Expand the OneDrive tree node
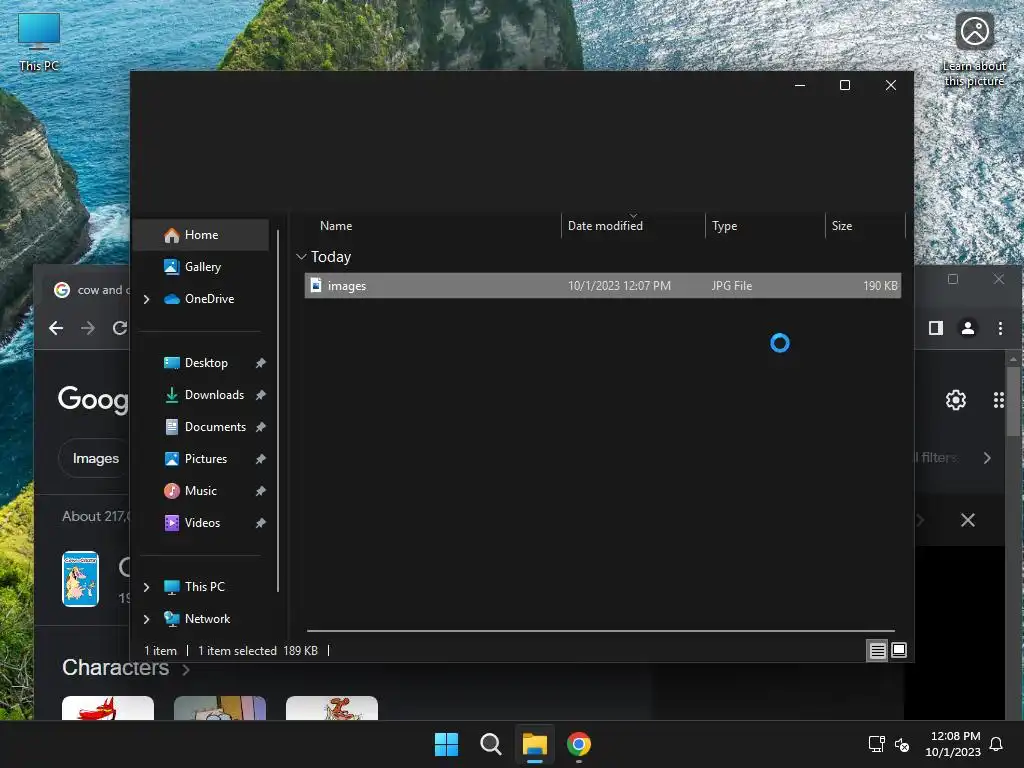Image resolution: width=1024 pixels, height=768 pixels. click(x=146, y=299)
